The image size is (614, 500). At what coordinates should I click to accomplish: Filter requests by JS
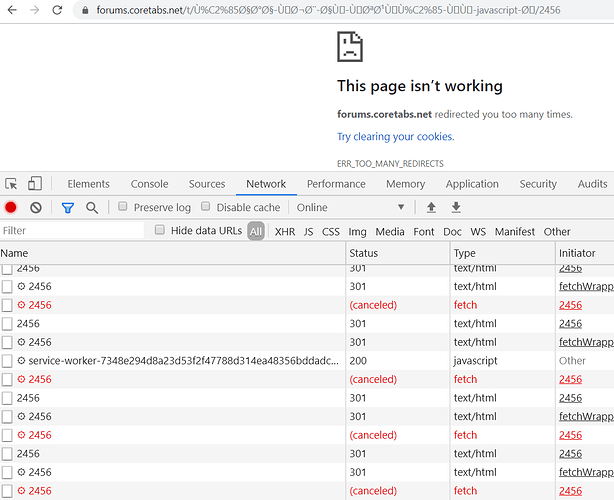pyautogui.click(x=309, y=232)
